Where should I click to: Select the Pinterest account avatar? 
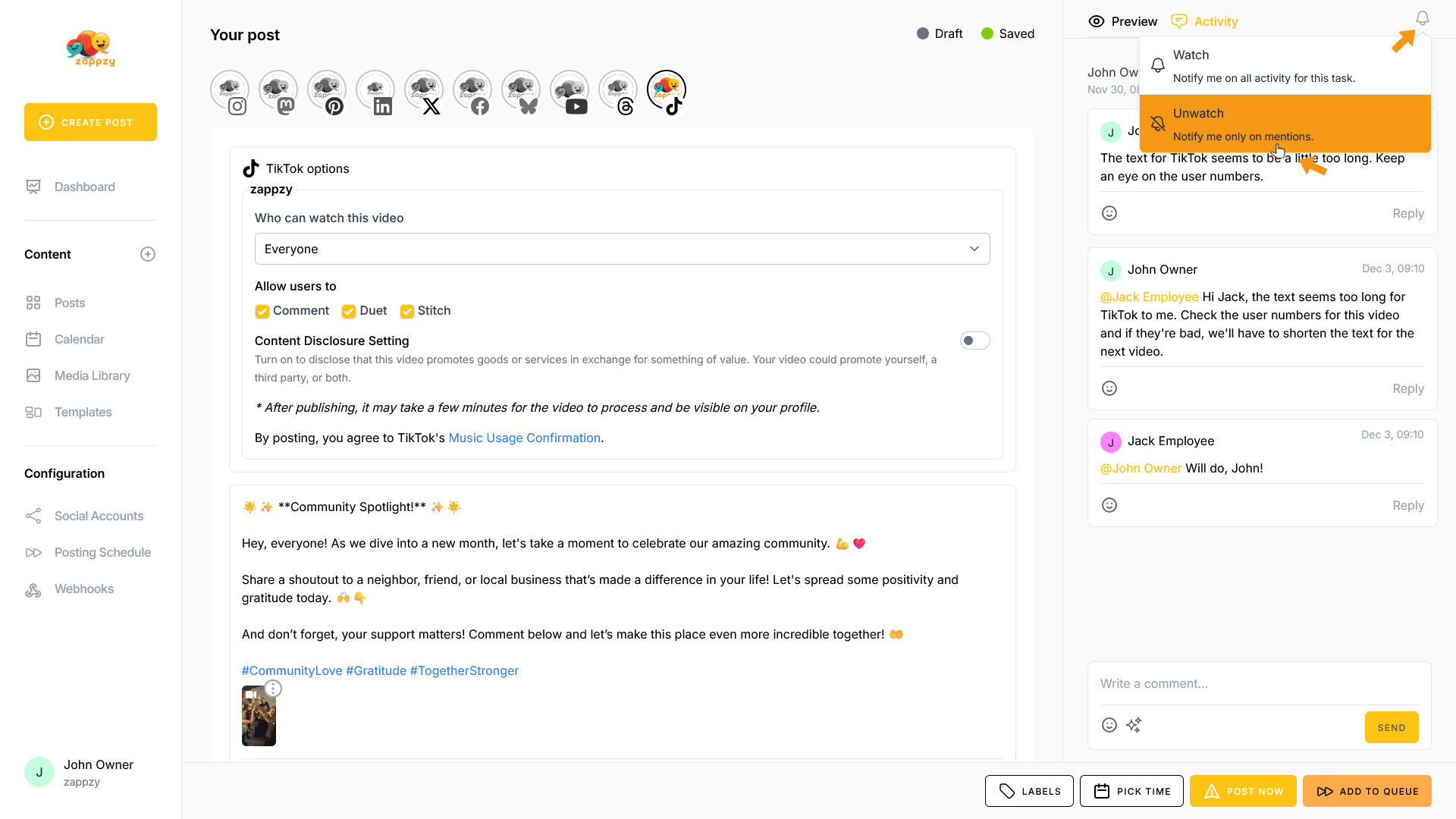pos(326,91)
